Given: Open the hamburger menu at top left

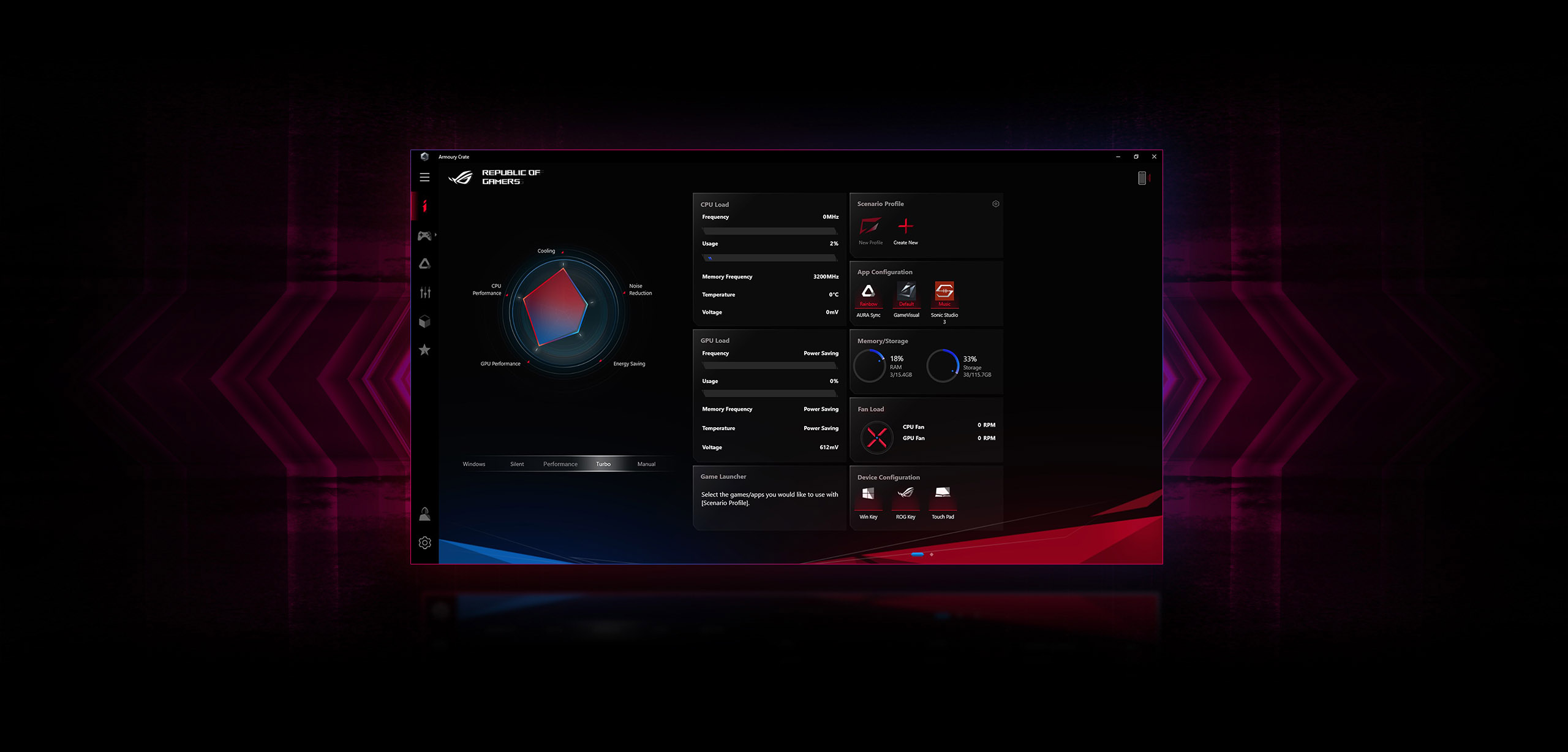Looking at the screenshot, I should tap(424, 177).
